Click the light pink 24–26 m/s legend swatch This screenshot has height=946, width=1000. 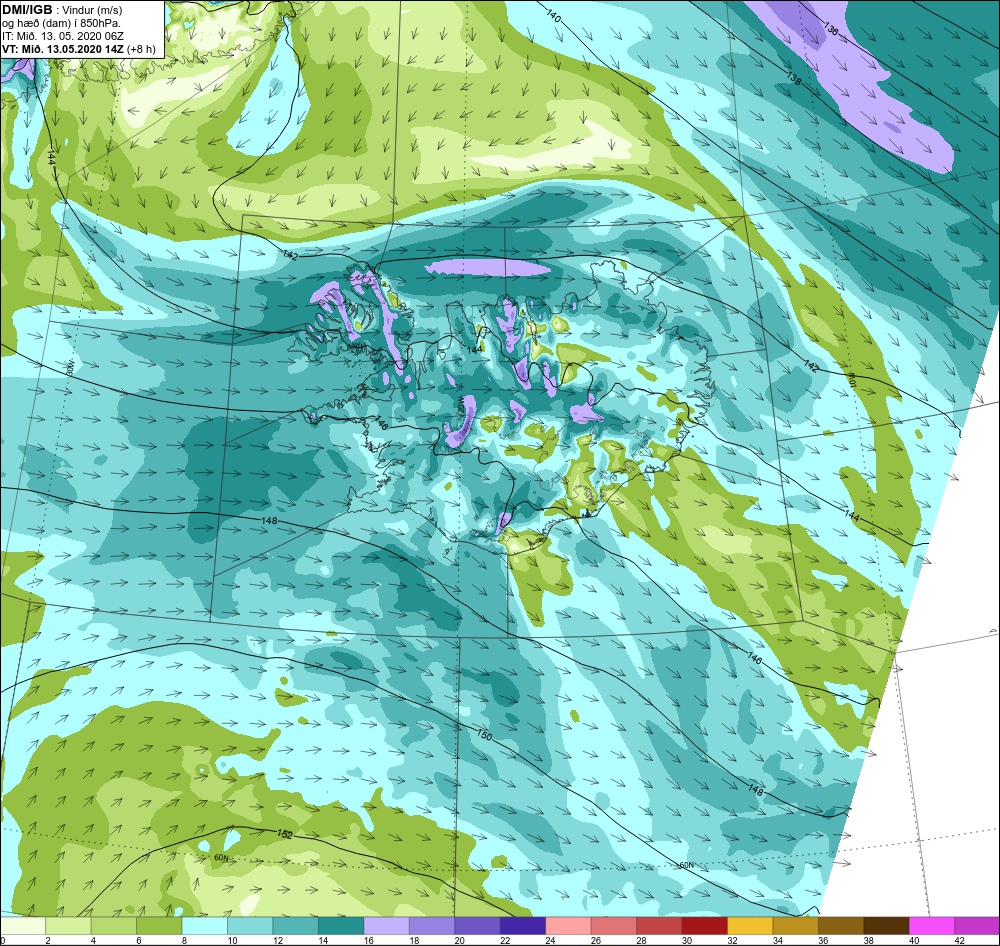(568, 926)
